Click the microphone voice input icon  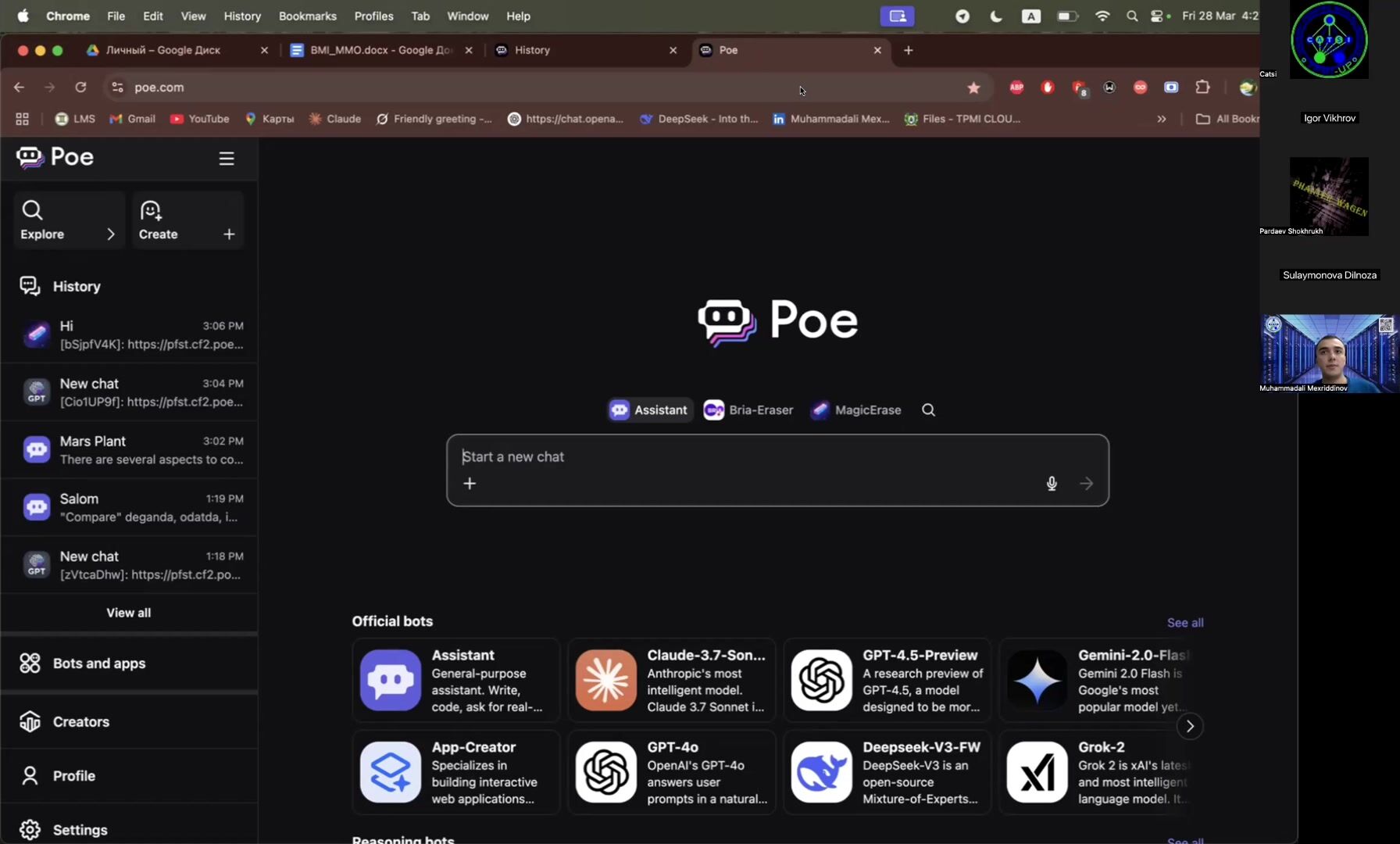(1052, 484)
